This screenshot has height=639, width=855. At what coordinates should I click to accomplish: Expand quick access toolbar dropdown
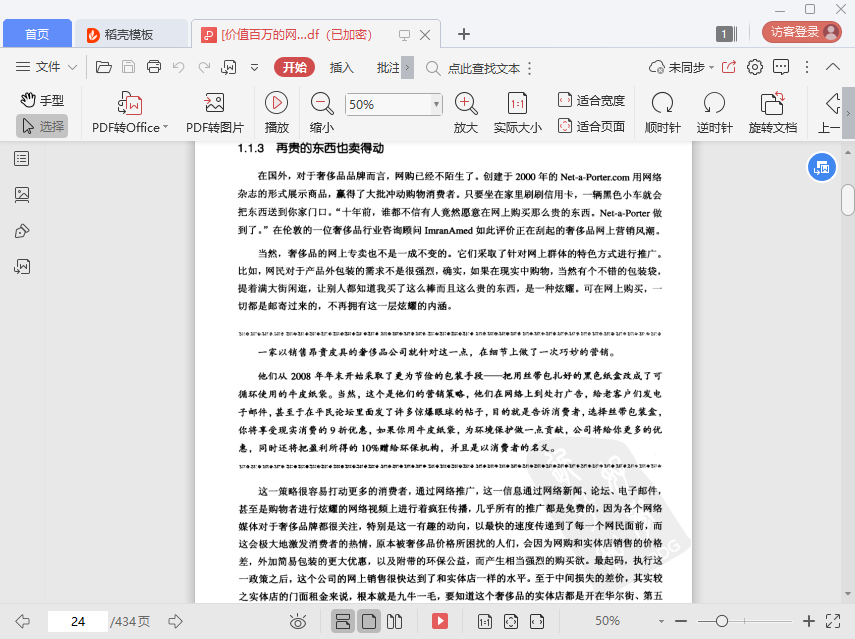[x=254, y=68]
